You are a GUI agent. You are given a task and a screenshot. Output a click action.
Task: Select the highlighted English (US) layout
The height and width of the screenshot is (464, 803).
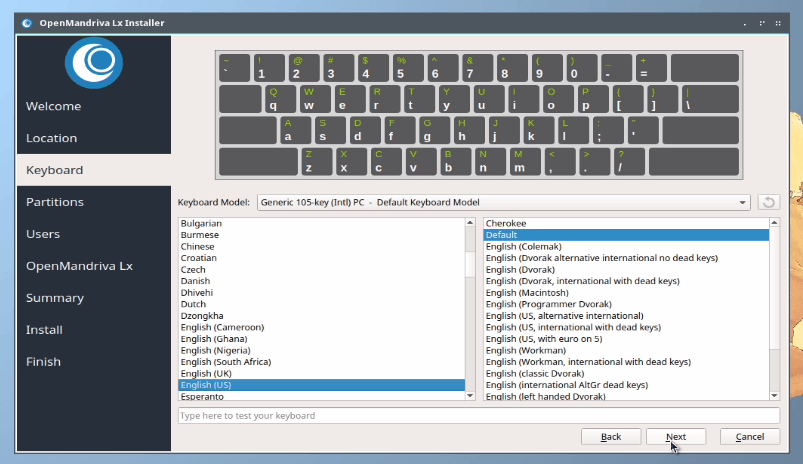322,385
